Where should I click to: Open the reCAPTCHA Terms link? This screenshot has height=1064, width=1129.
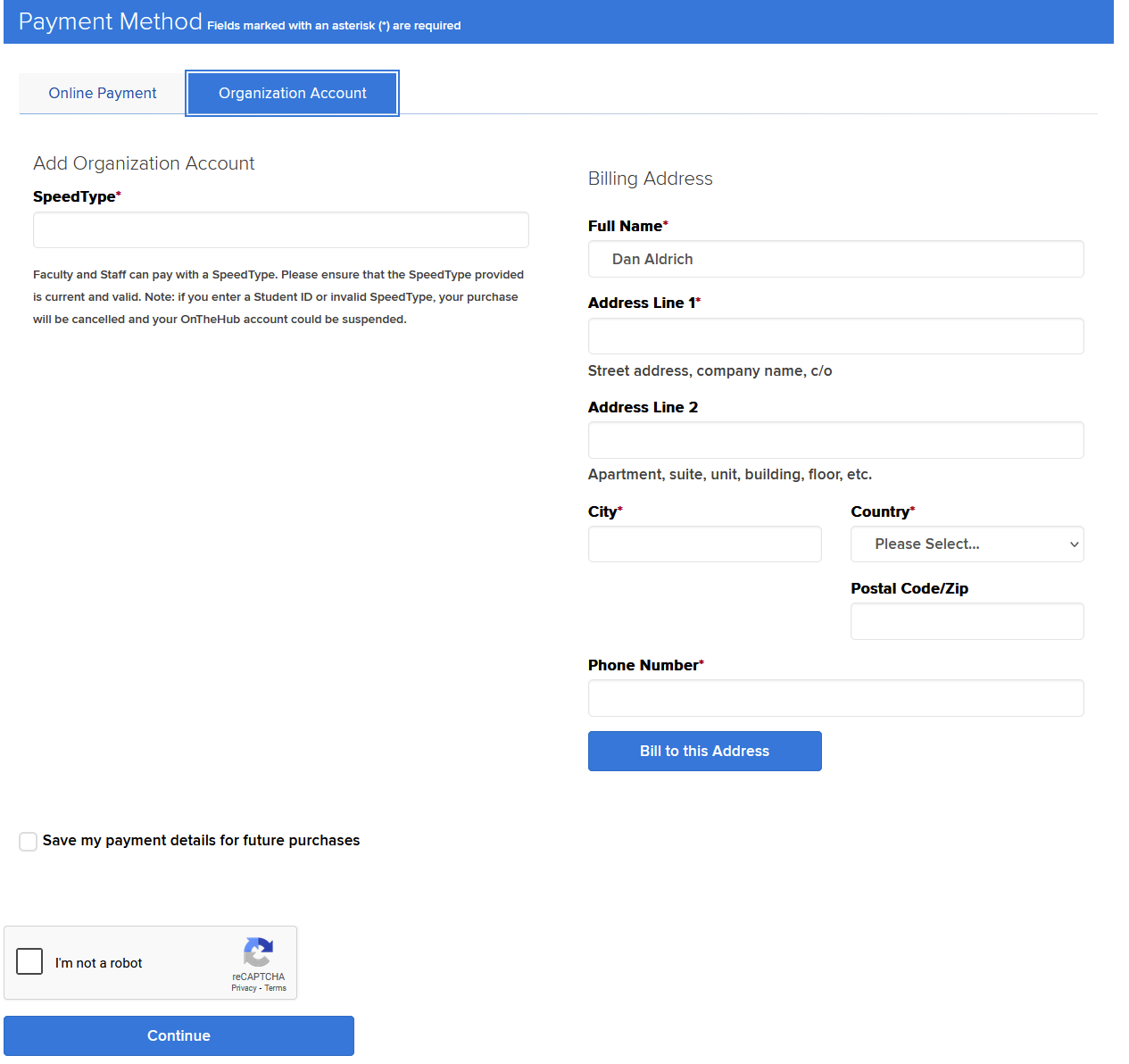click(276, 988)
